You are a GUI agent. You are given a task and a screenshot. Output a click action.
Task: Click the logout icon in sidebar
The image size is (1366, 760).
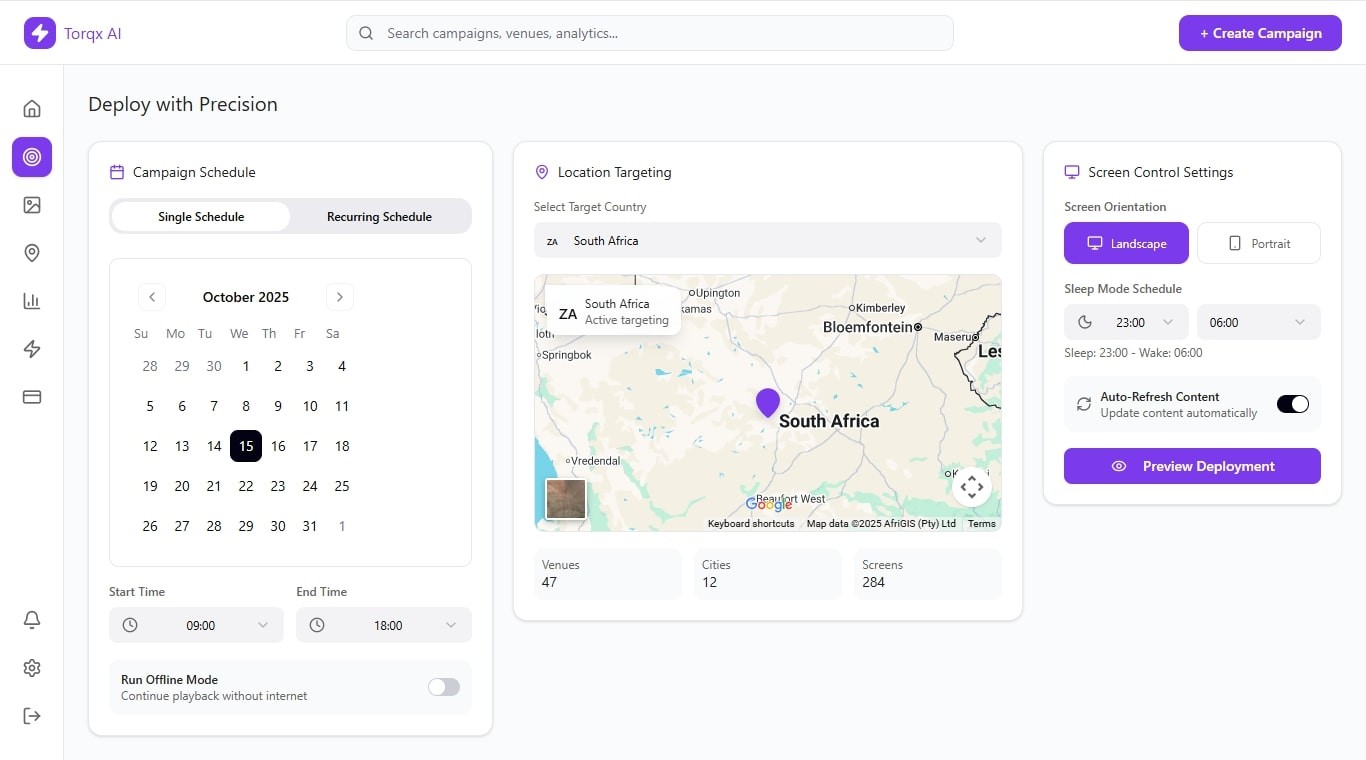(x=32, y=716)
